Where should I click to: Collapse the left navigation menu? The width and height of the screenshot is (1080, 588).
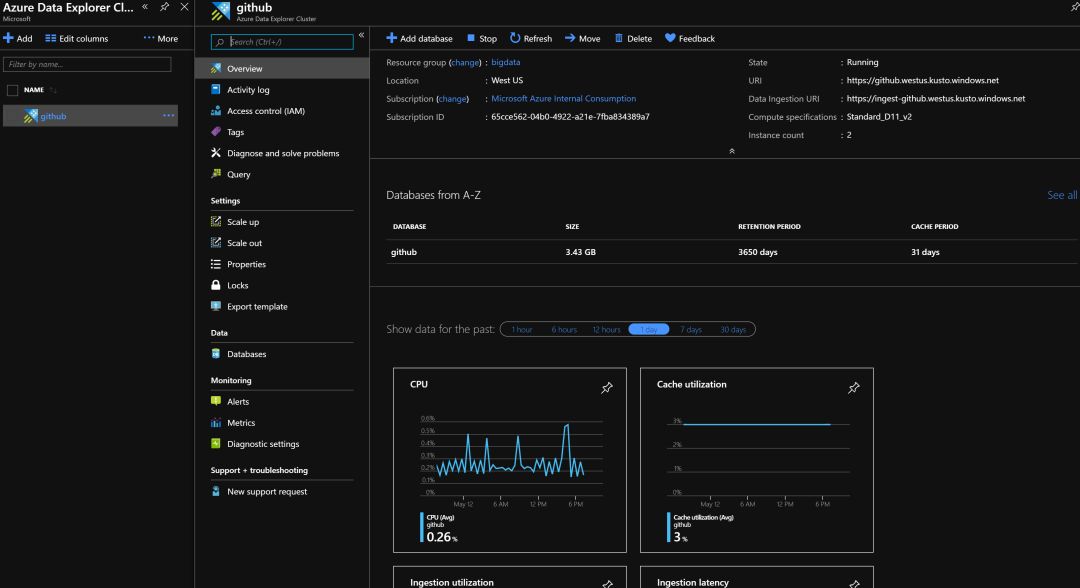(x=361, y=35)
